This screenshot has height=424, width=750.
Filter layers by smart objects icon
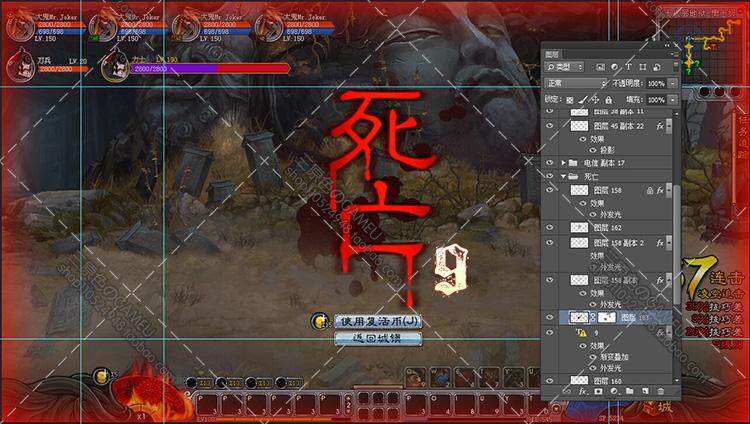tap(657, 67)
